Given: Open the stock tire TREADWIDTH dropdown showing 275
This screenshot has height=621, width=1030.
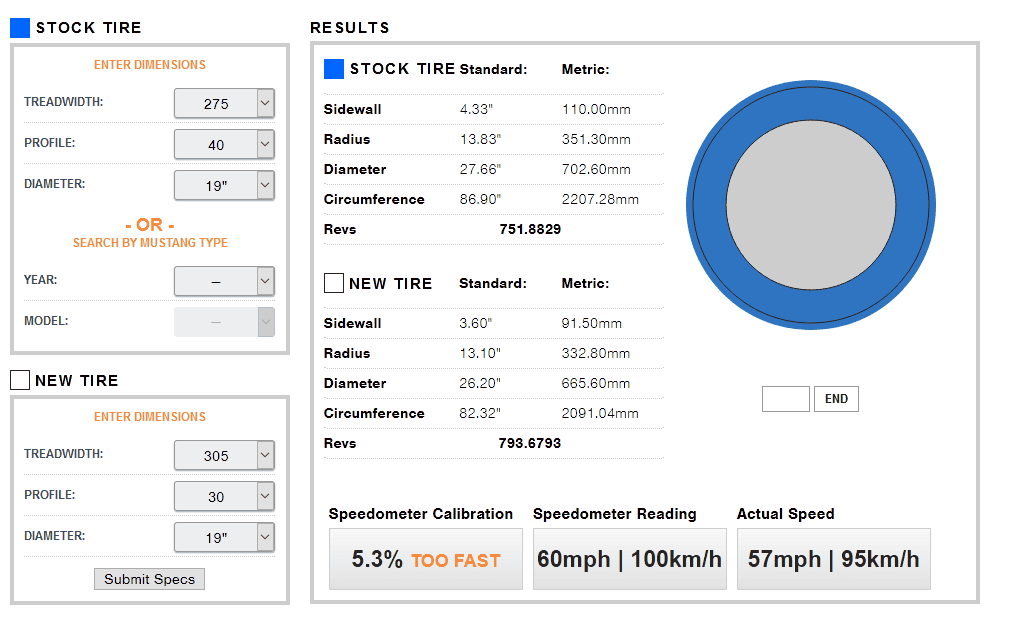Looking at the screenshot, I should (224, 103).
